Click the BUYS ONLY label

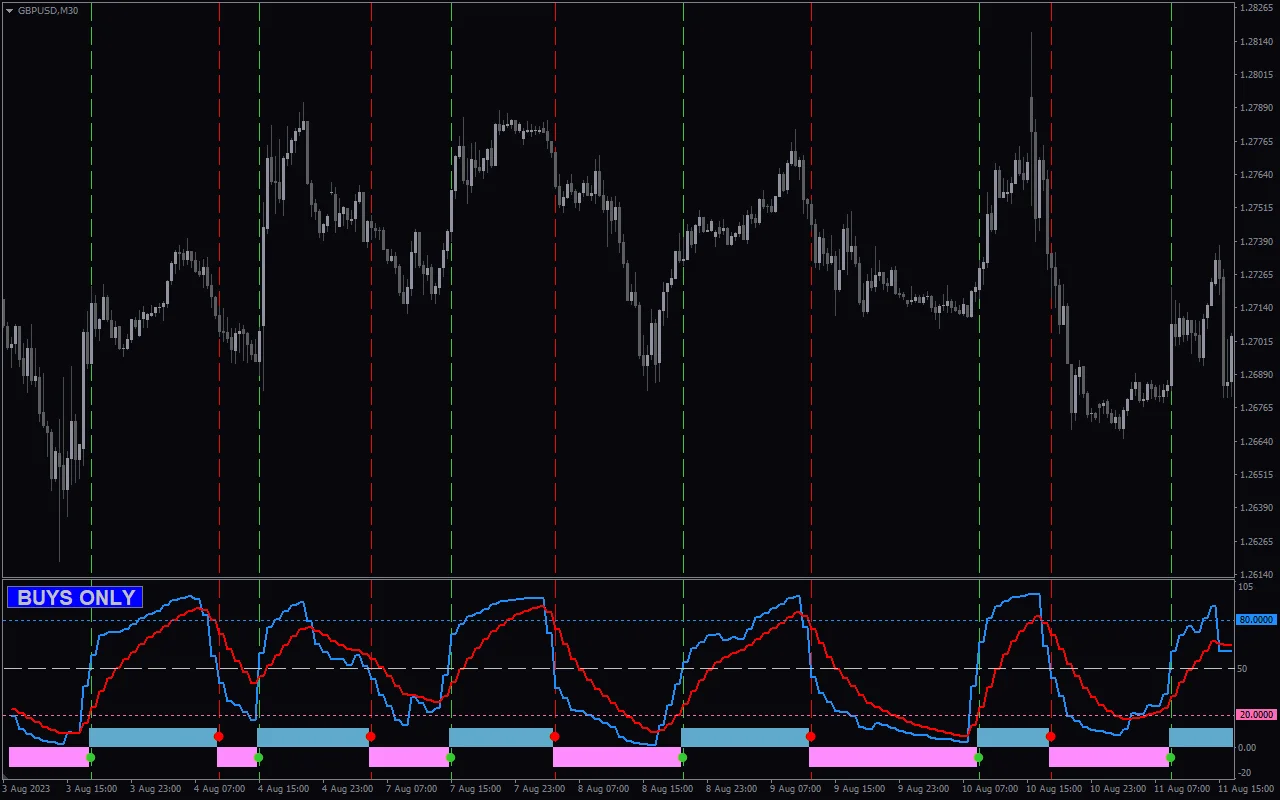(x=76, y=598)
